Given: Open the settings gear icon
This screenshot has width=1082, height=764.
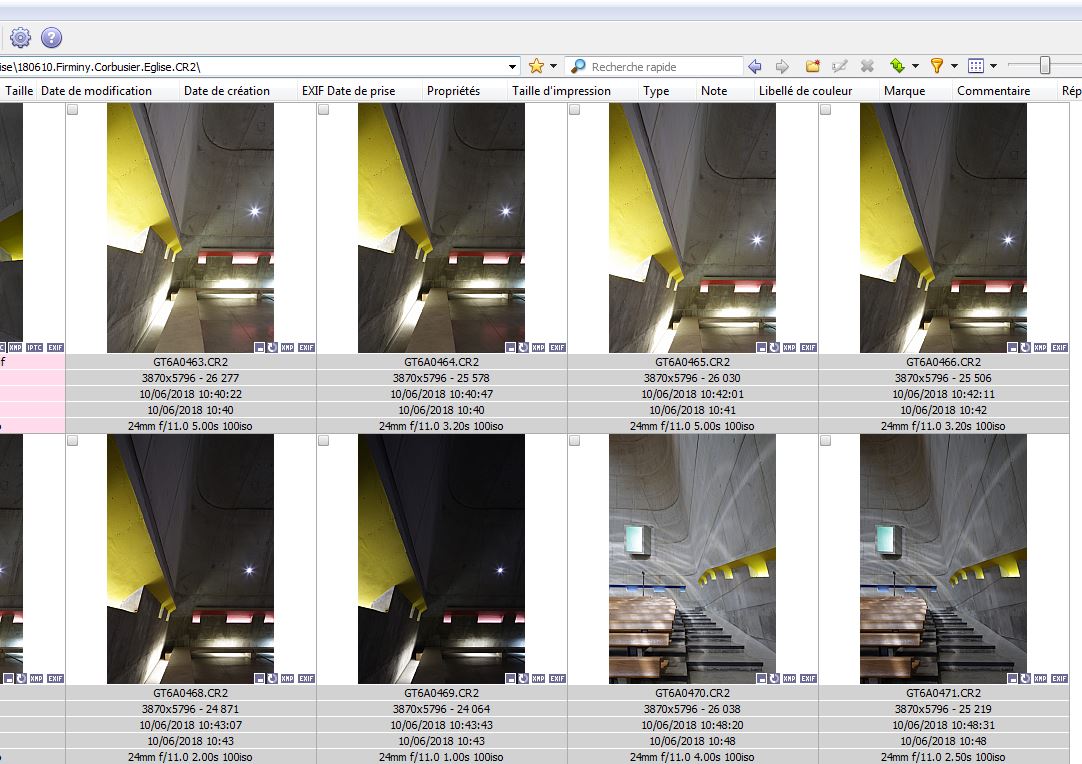Looking at the screenshot, I should coord(21,38).
